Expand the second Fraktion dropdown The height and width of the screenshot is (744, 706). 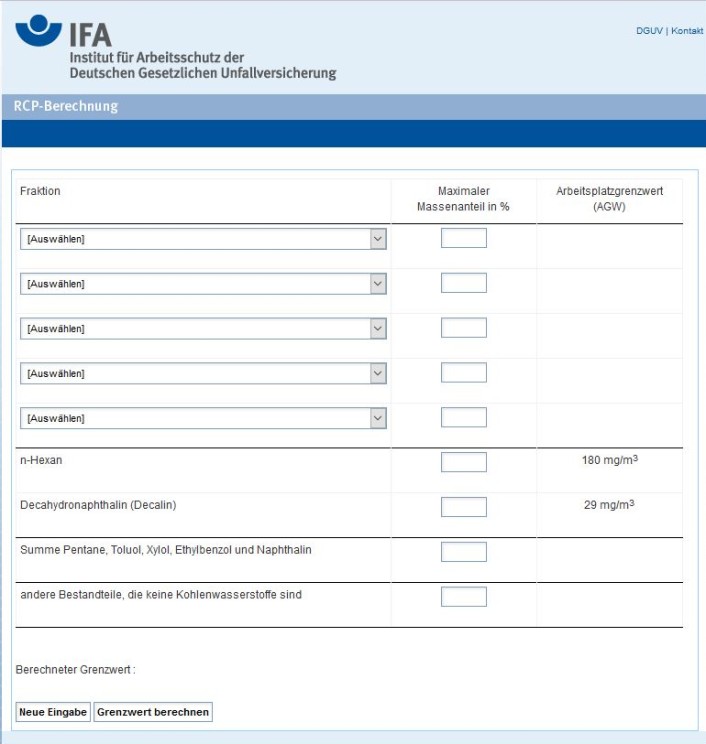[x=203, y=284]
